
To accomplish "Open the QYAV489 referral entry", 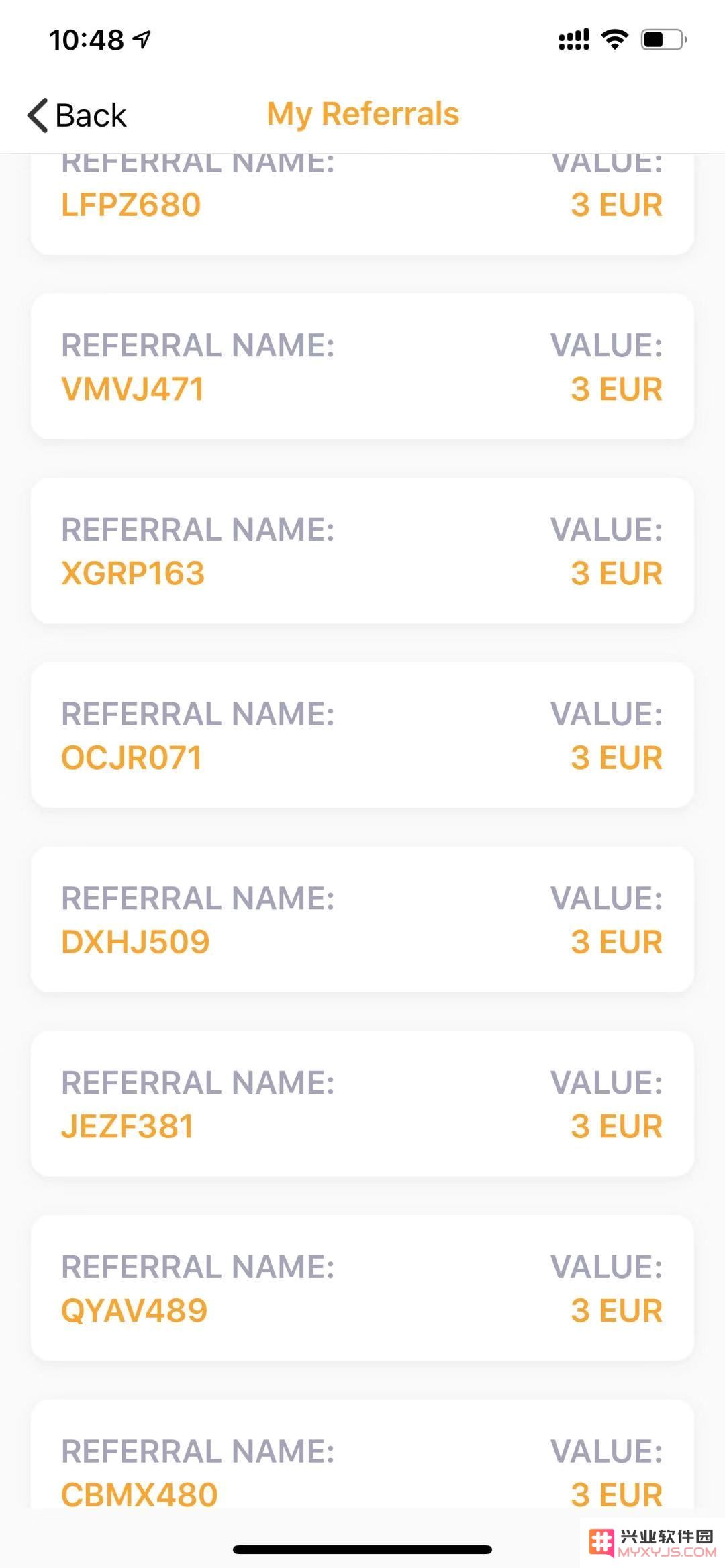I will (x=362, y=1288).
